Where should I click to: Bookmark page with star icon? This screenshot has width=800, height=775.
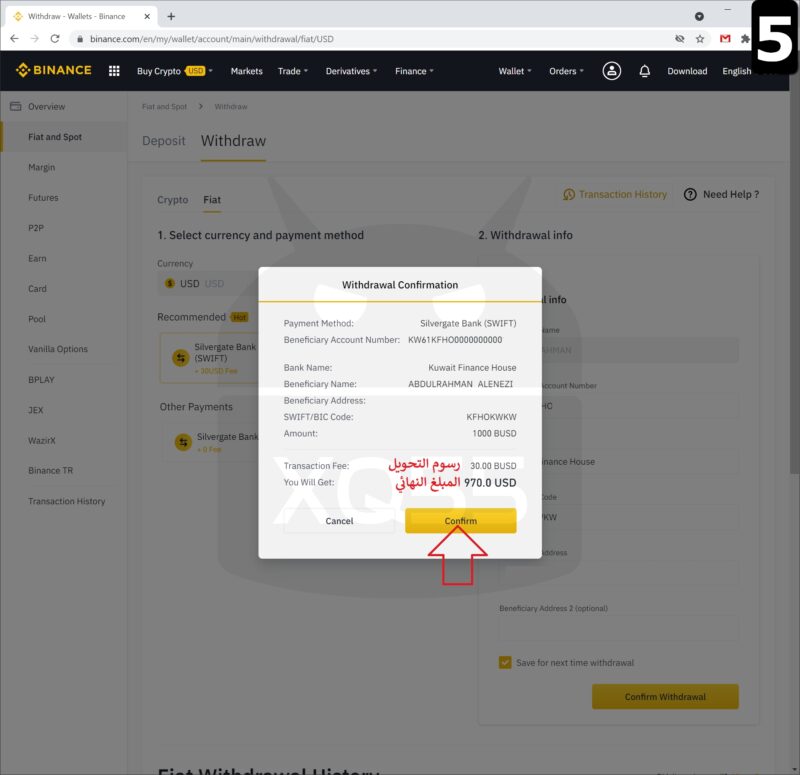(x=700, y=39)
